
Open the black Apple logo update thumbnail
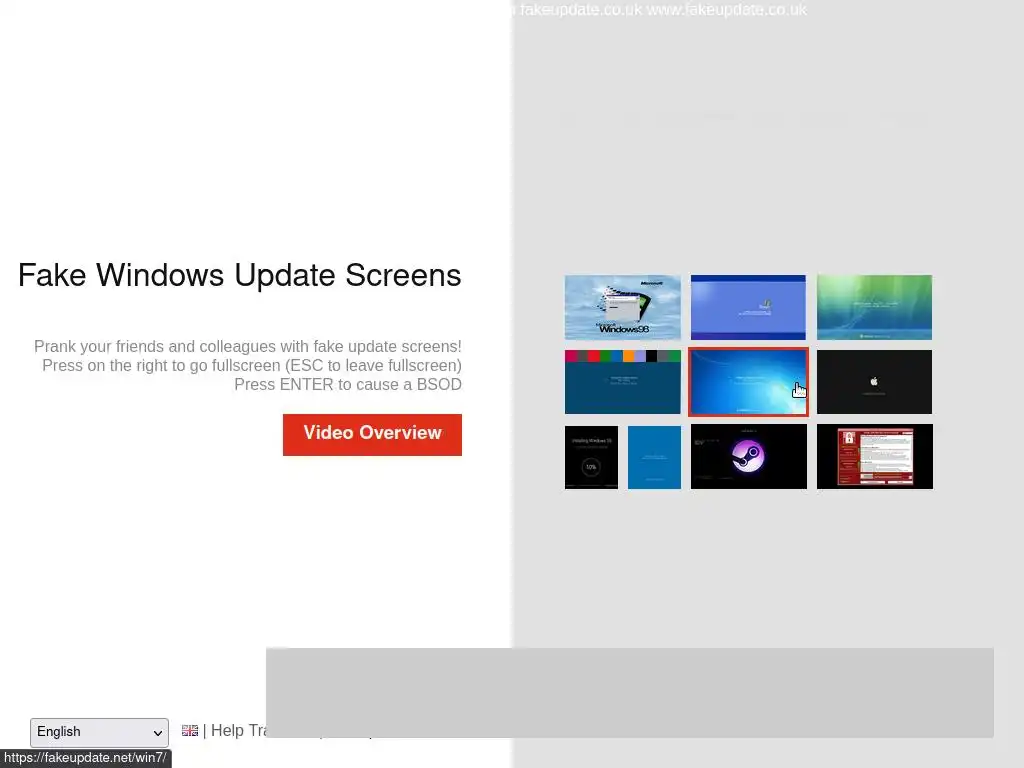point(874,382)
